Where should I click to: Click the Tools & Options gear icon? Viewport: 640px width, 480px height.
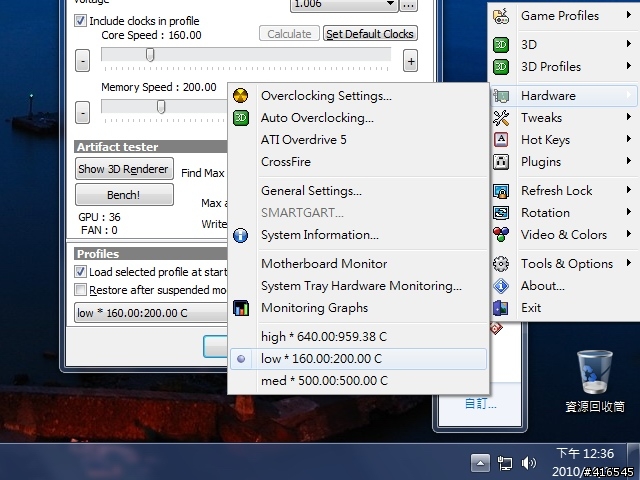[x=501, y=264]
